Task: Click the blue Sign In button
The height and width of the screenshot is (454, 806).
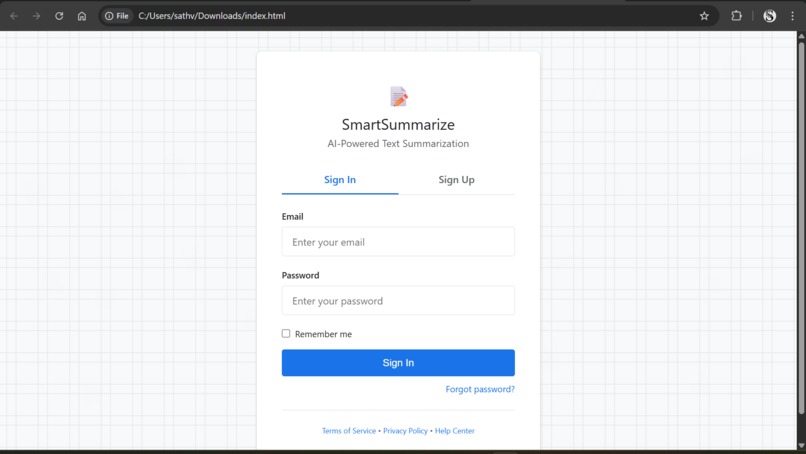Action: (x=398, y=362)
